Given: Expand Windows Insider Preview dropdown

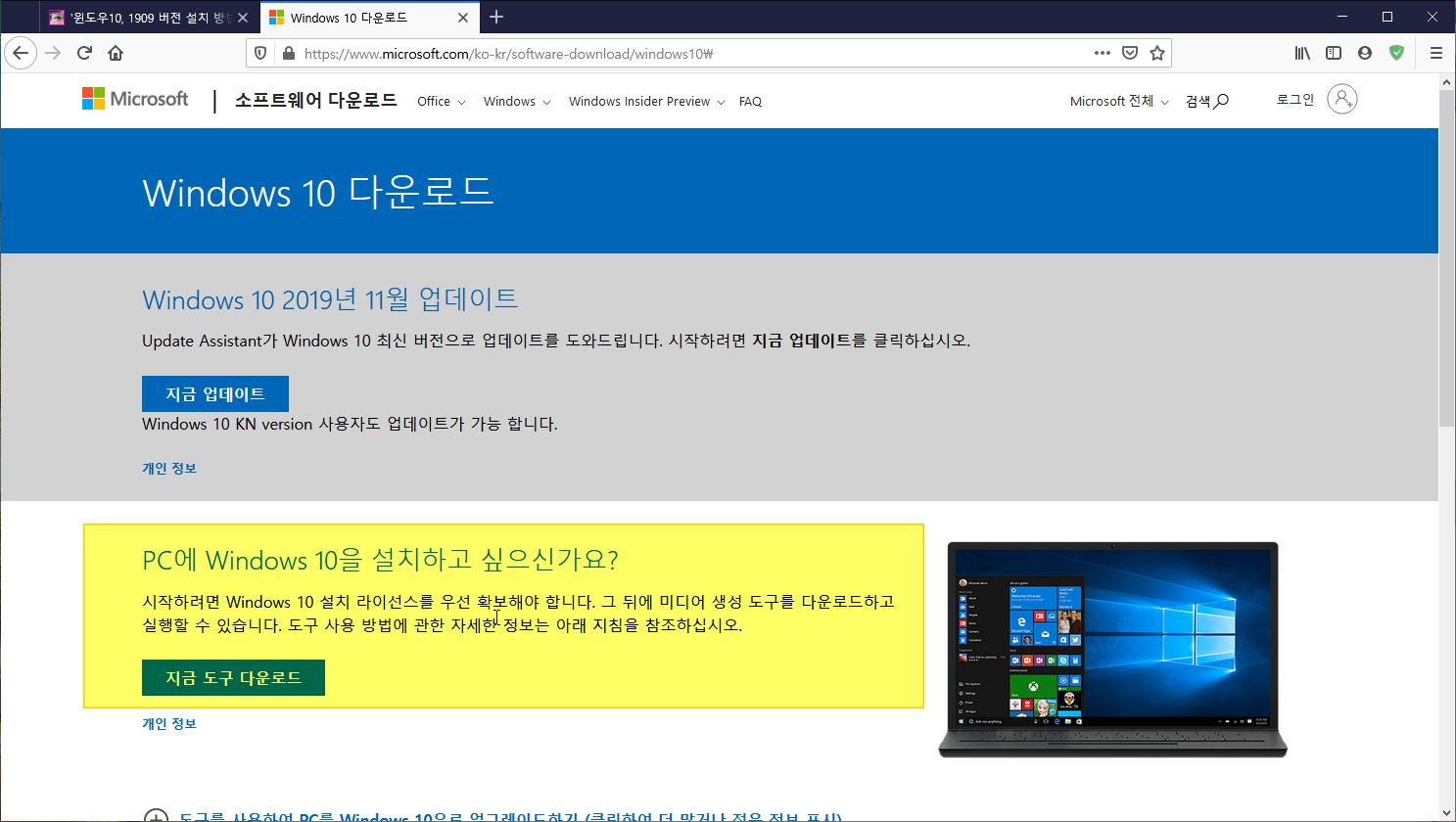Looking at the screenshot, I should [x=646, y=102].
